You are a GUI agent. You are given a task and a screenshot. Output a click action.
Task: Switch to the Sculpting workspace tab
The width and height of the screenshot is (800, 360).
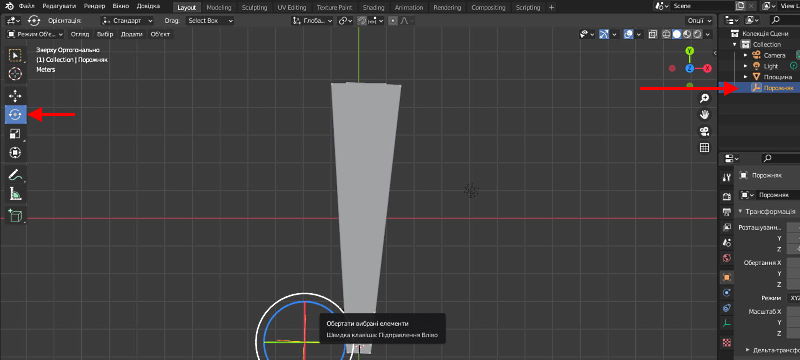coord(254,8)
